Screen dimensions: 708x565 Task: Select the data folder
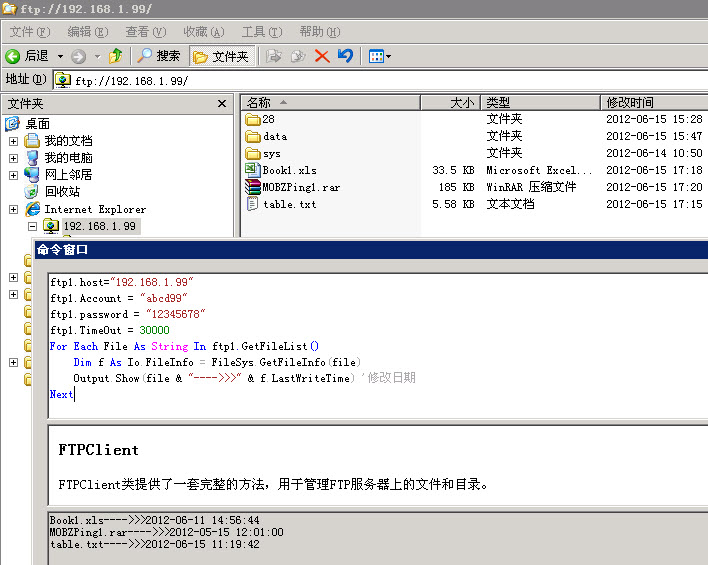[266, 136]
